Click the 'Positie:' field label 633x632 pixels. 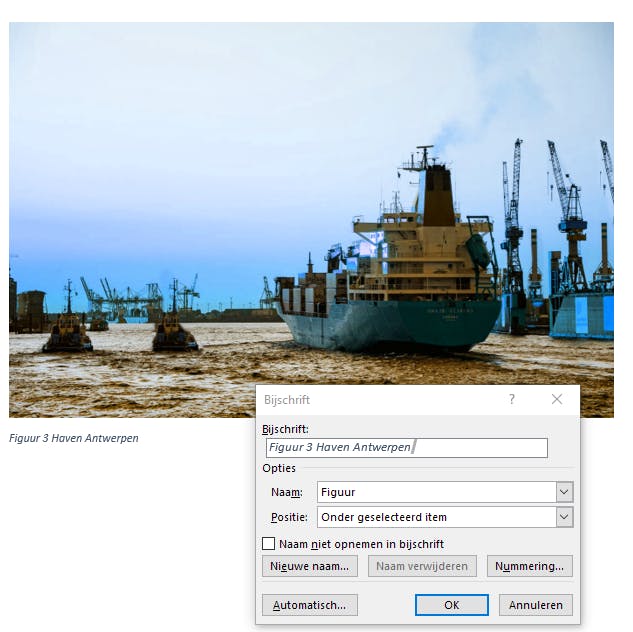coord(289,517)
